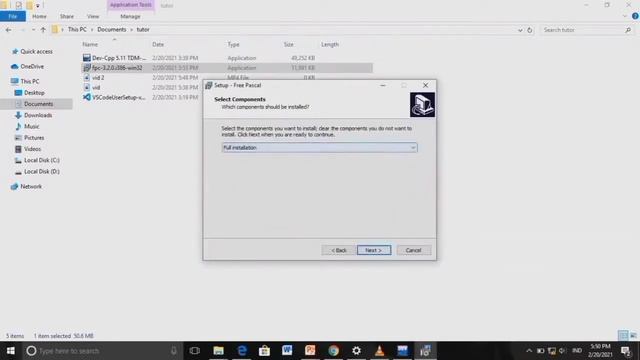The height and width of the screenshot is (360, 640).
Task: Switch to the View ribbon tab
Action: tap(93, 16)
